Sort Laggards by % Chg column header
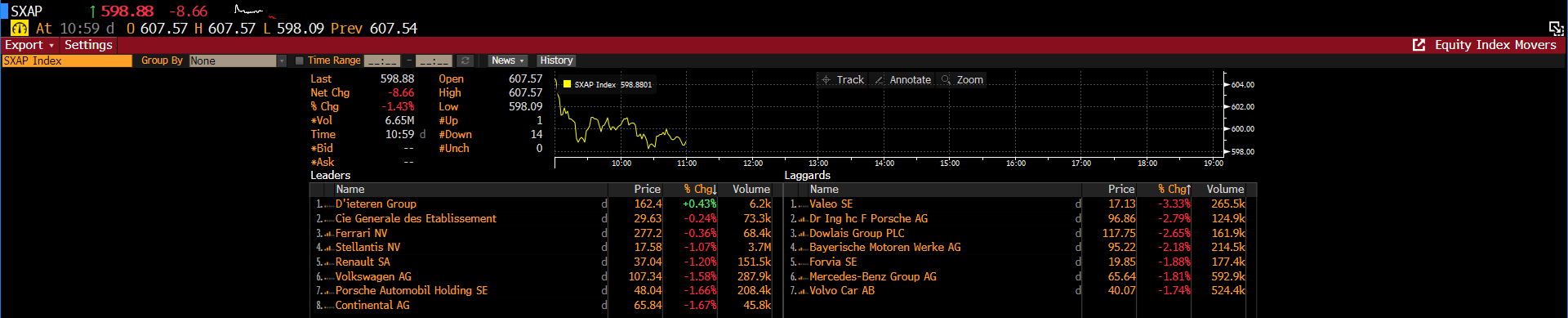 click(1174, 189)
